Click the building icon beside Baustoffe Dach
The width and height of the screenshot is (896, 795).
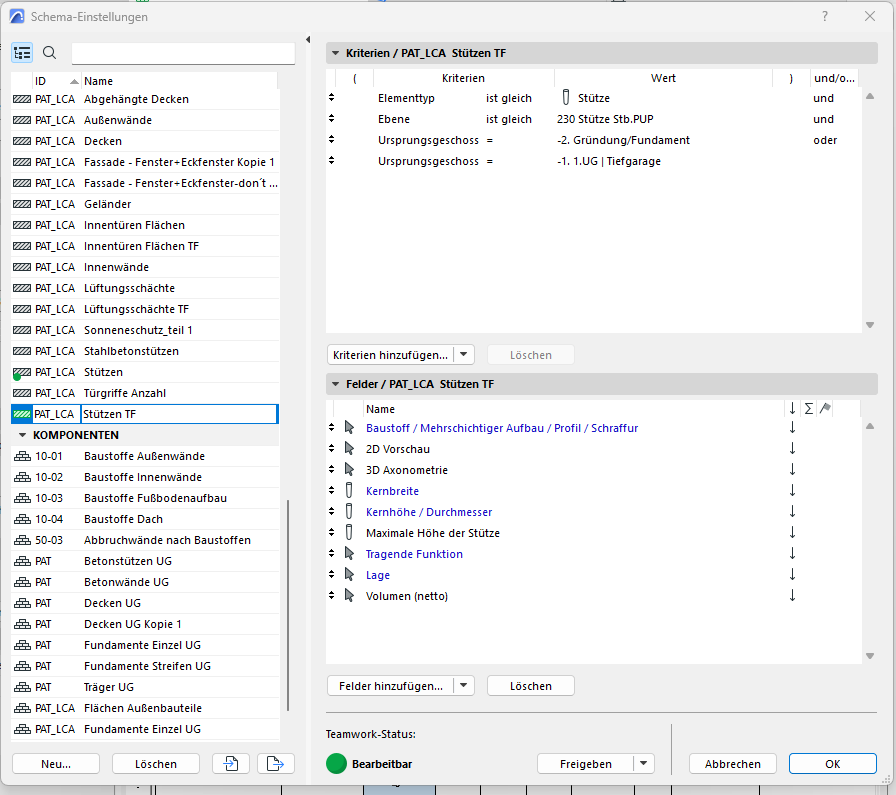pyautogui.click(x=24, y=518)
